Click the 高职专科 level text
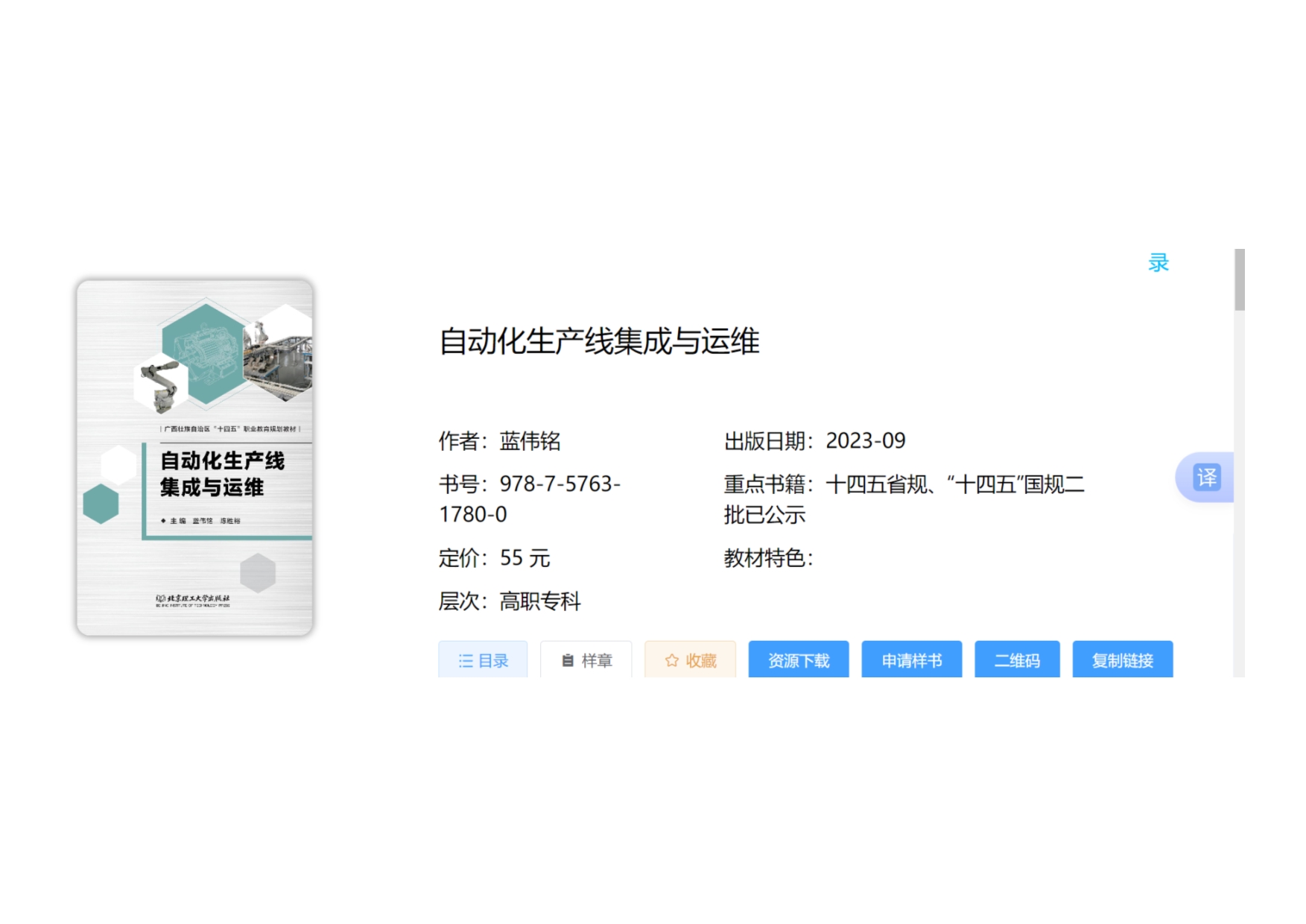The image size is (1306, 924). [x=539, y=601]
